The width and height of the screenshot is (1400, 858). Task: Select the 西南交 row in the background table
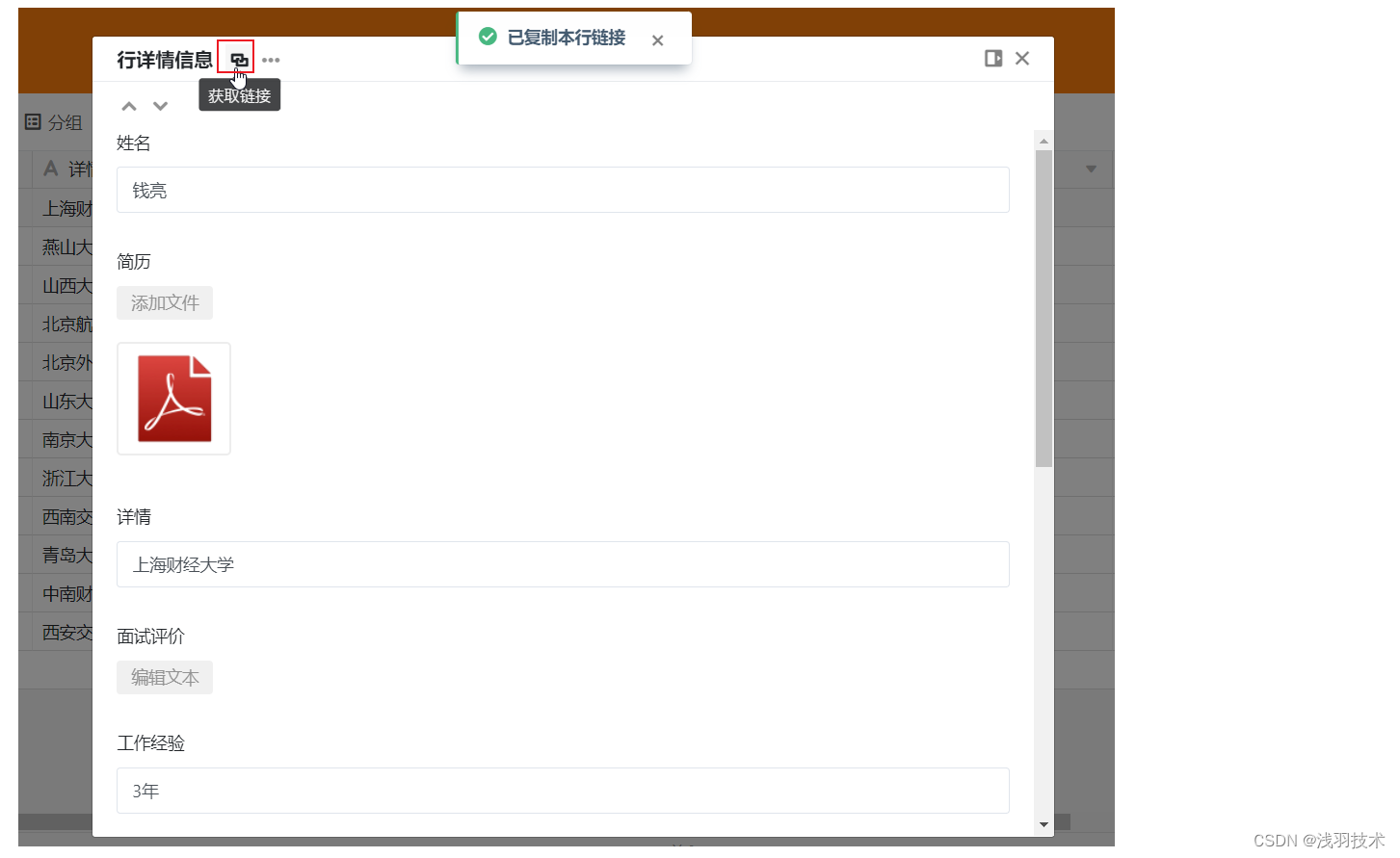(67, 517)
